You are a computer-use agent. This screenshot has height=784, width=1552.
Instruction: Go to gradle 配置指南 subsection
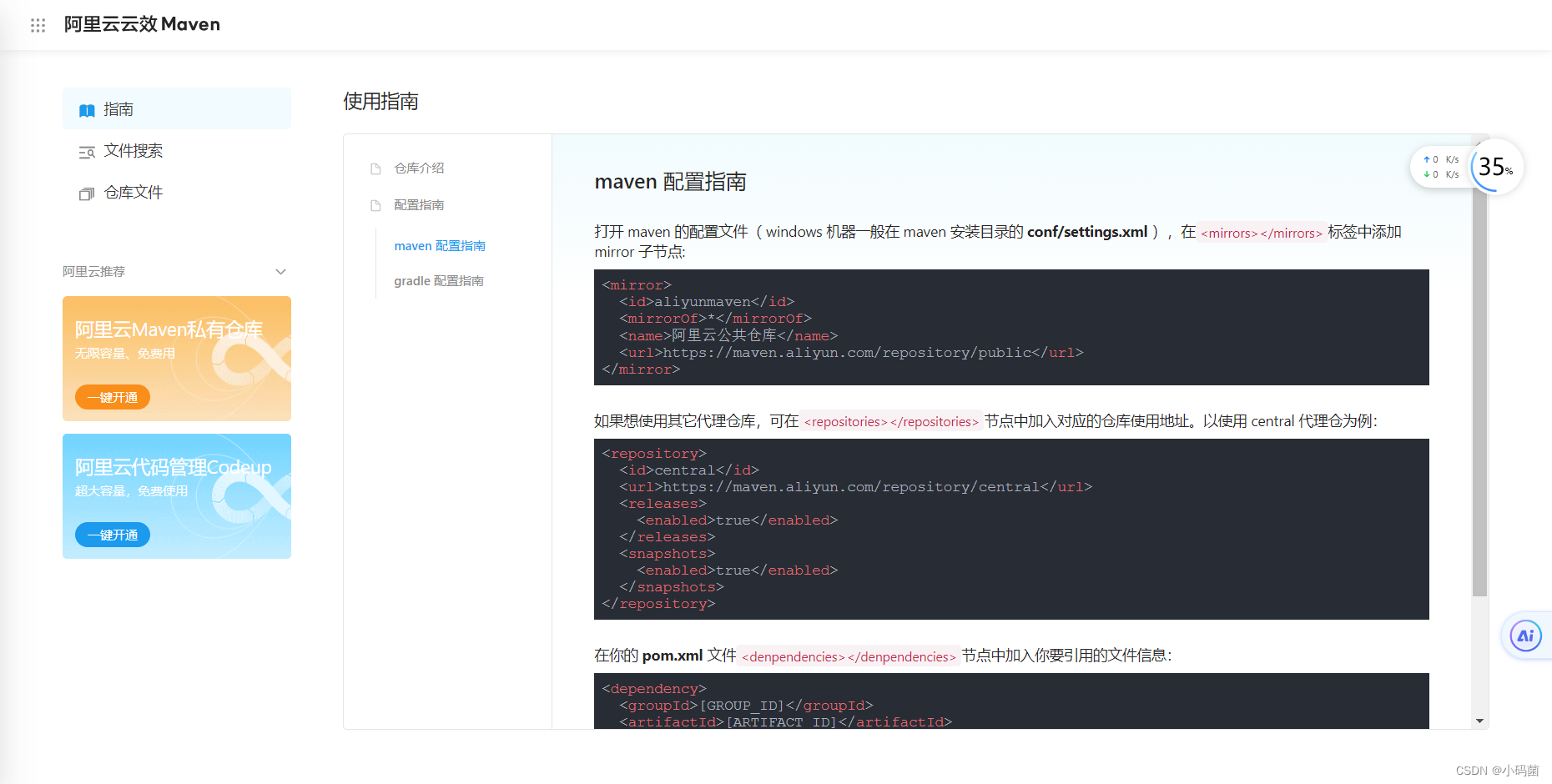(x=439, y=281)
